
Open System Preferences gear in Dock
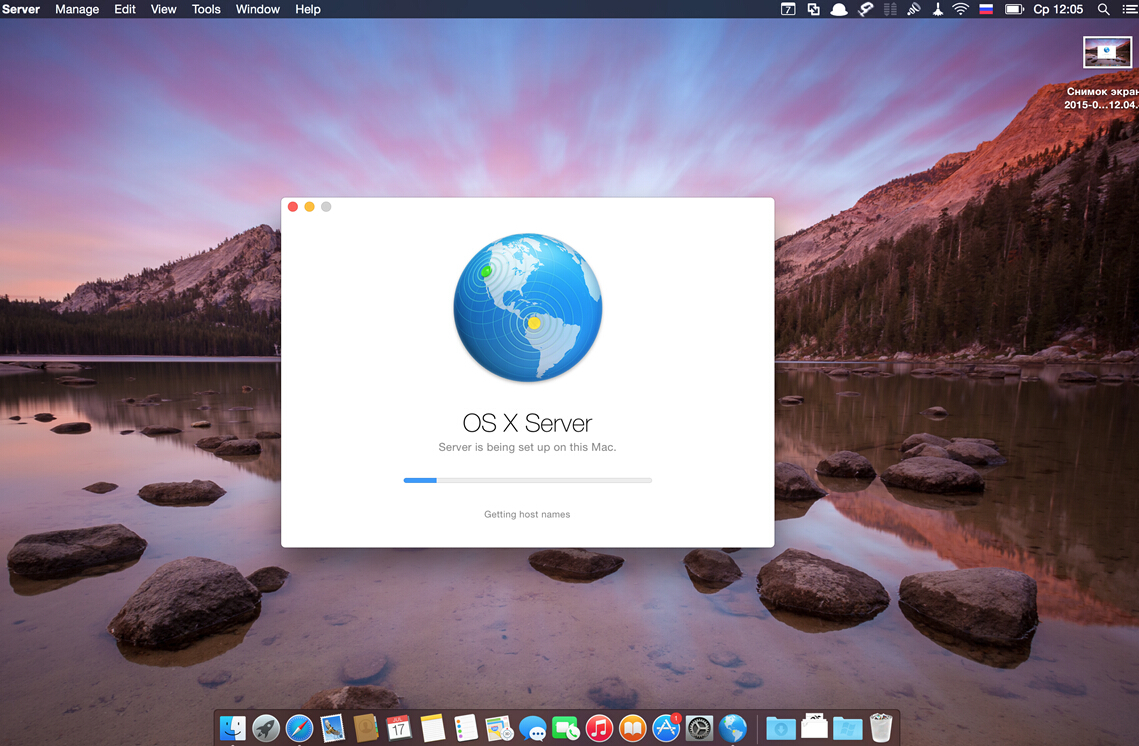pyautogui.click(x=699, y=728)
